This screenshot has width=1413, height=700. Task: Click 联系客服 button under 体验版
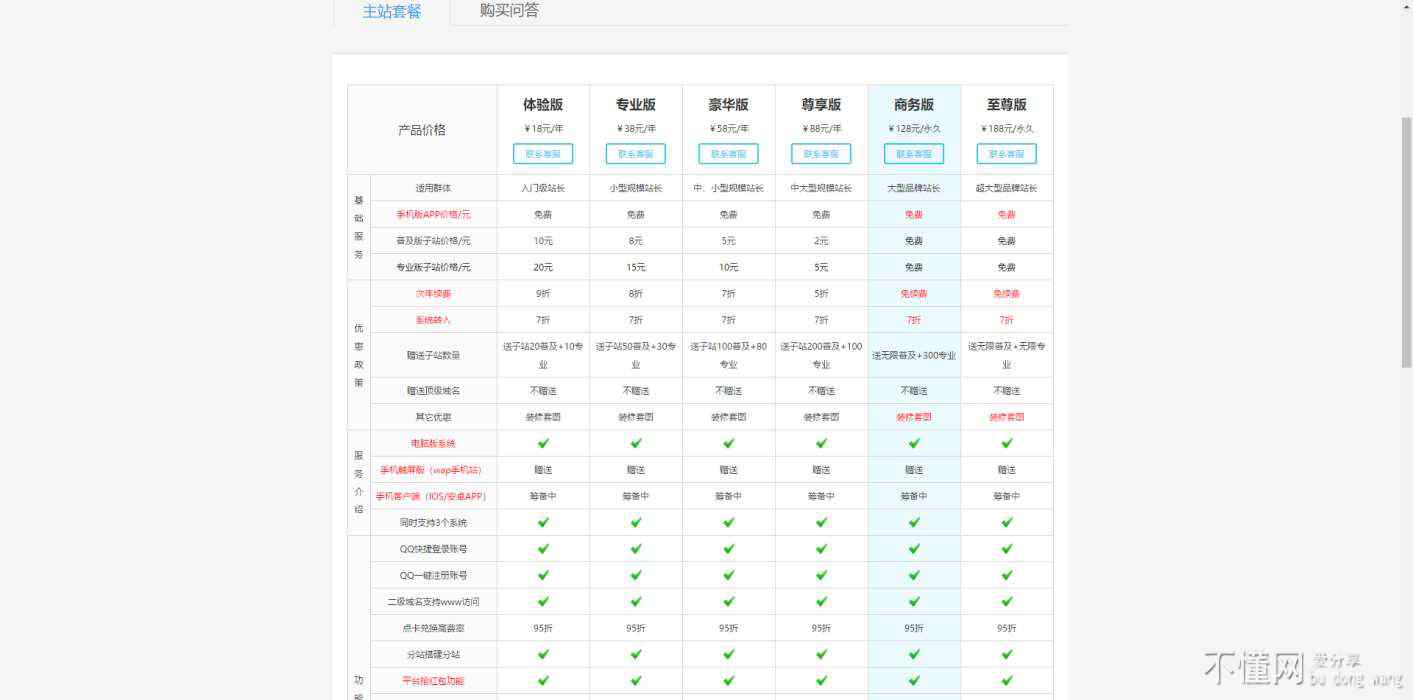tap(543, 154)
